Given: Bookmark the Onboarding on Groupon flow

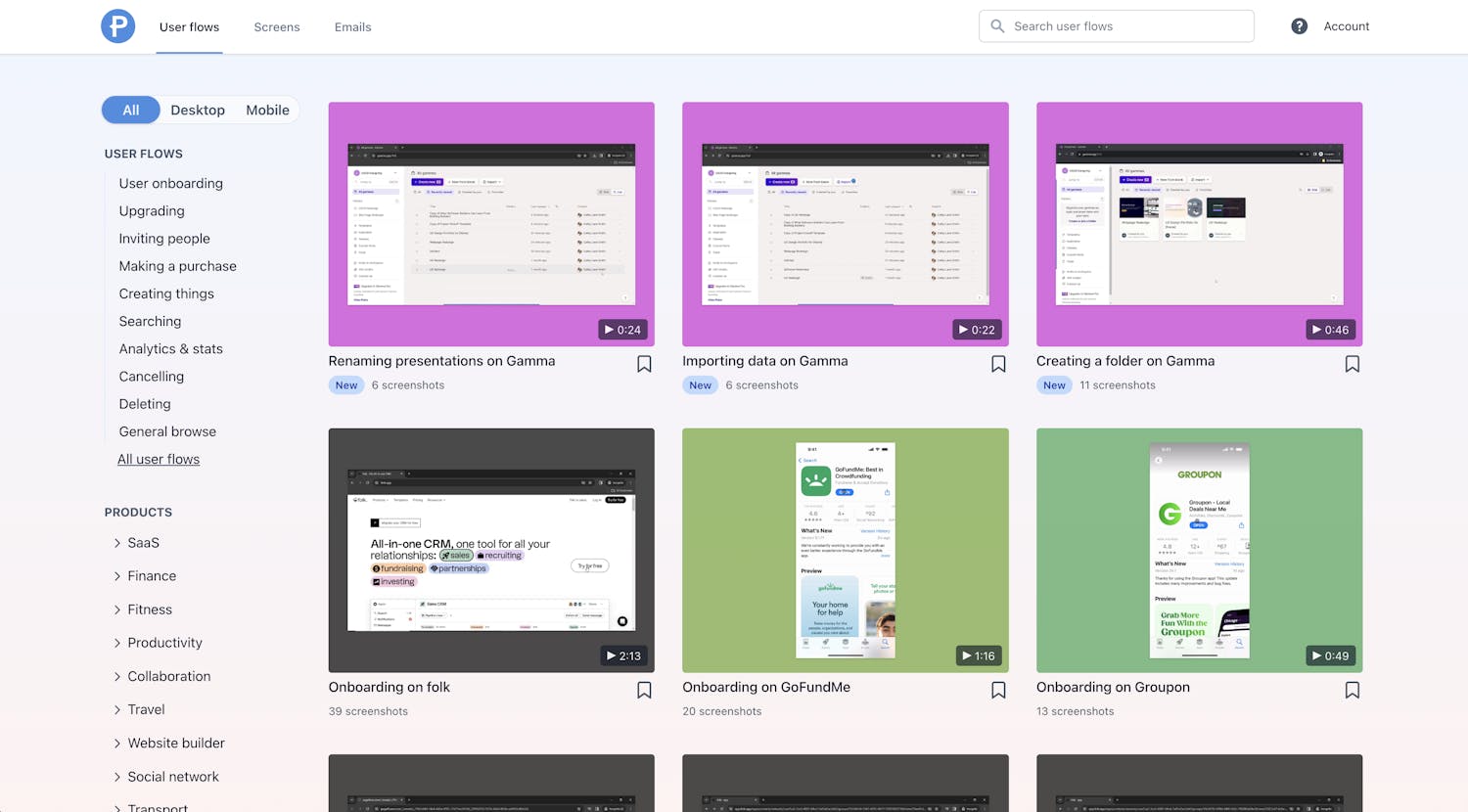Looking at the screenshot, I should (1352, 690).
